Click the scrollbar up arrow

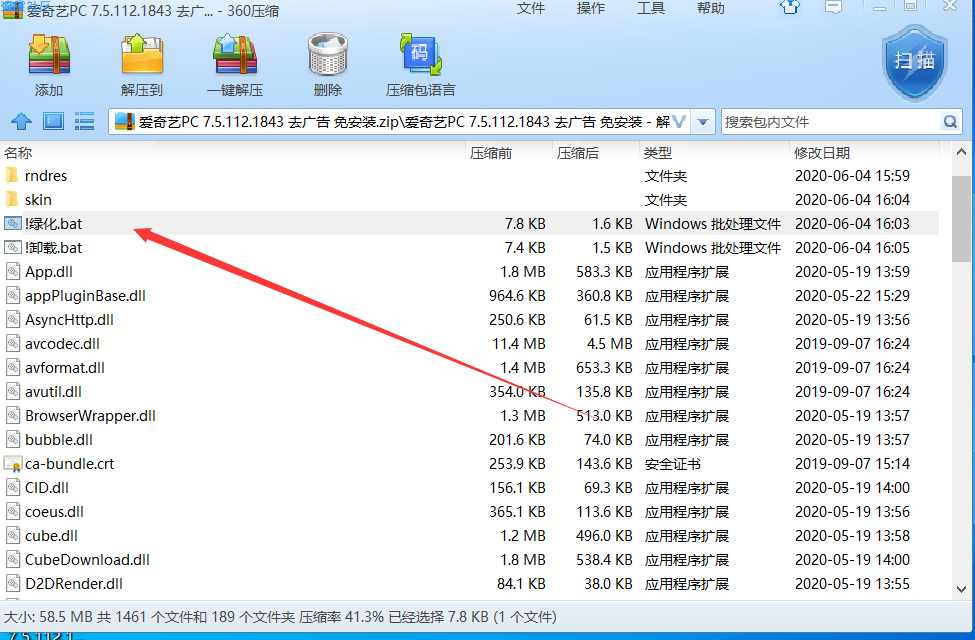click(x=961, y=152)
